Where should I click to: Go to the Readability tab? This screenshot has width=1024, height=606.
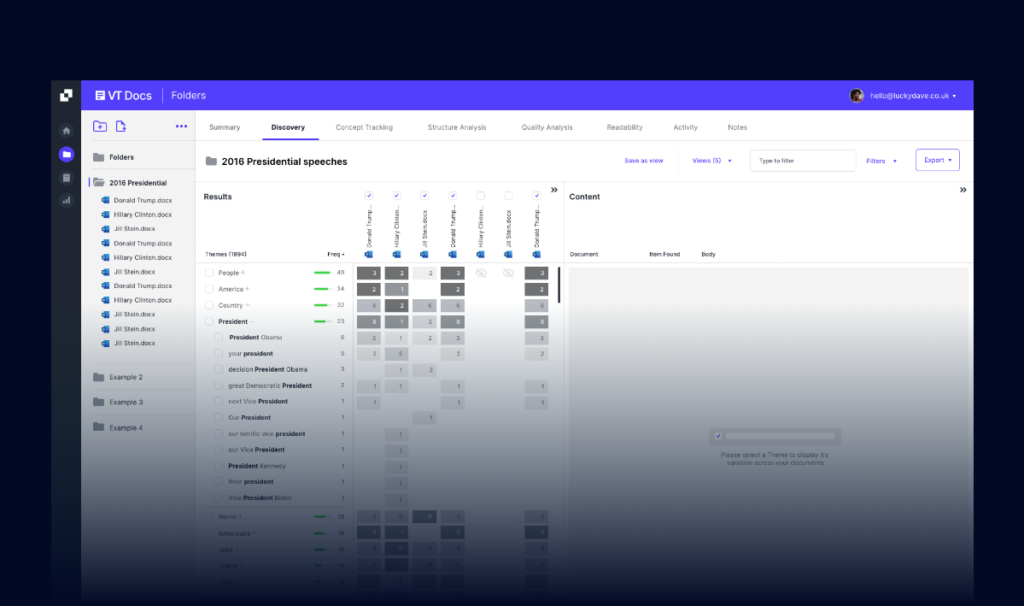click(624, 127)
